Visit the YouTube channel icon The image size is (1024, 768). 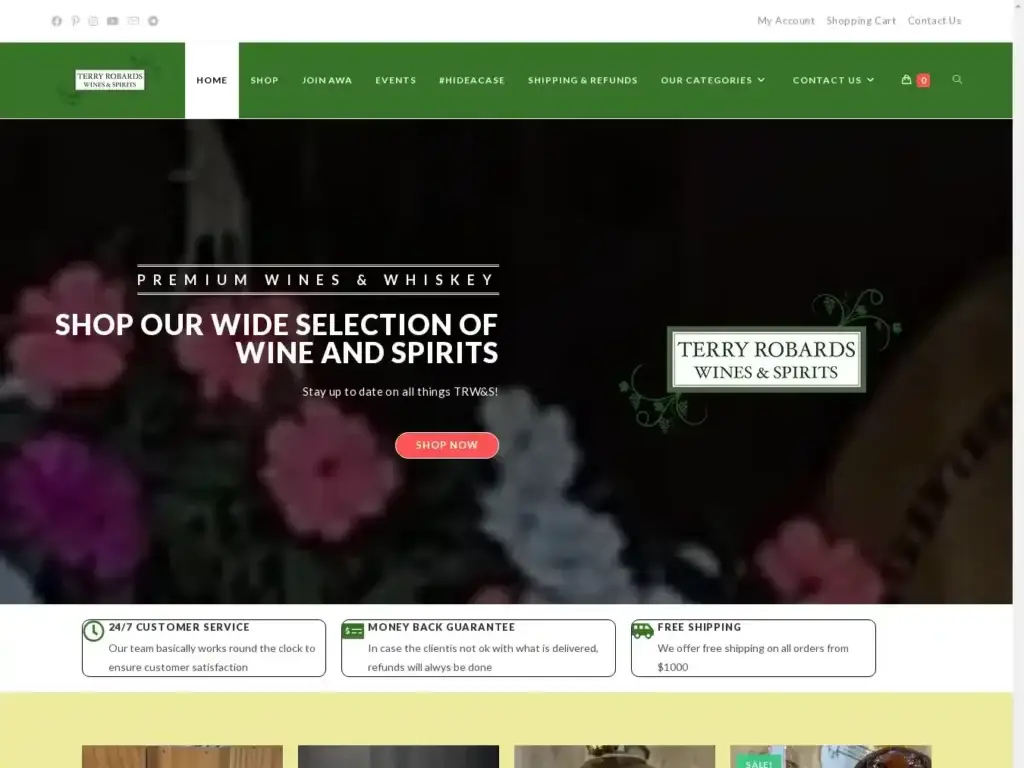(x=112, y=20)
